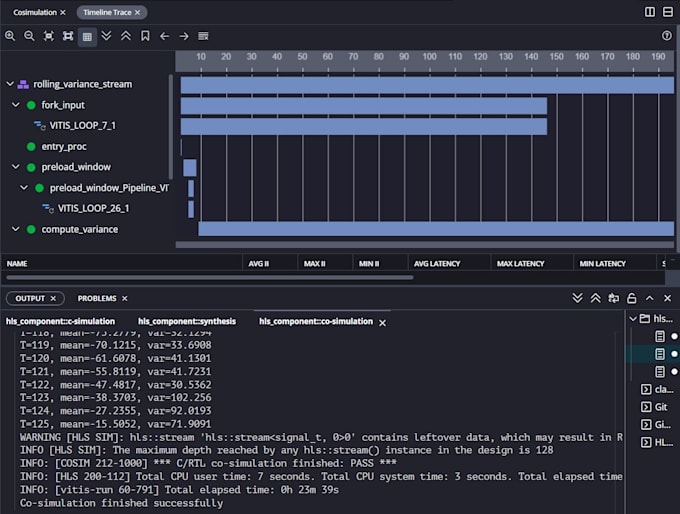Image resolution: width=680 pixels, height=514 pixels.
Task: Close the co-simulation output tab
Action: pyautogui.click(x=382, y=323)
